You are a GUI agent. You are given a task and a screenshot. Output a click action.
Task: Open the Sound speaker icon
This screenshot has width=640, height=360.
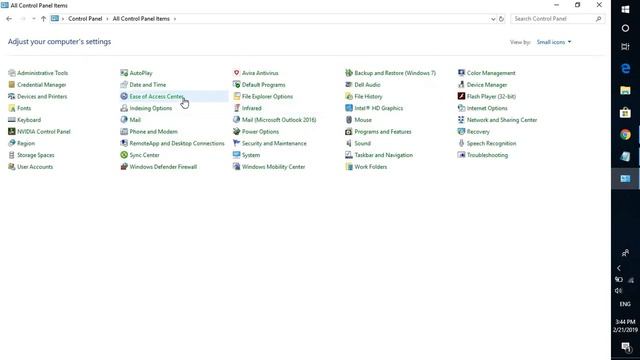point(349,143)
